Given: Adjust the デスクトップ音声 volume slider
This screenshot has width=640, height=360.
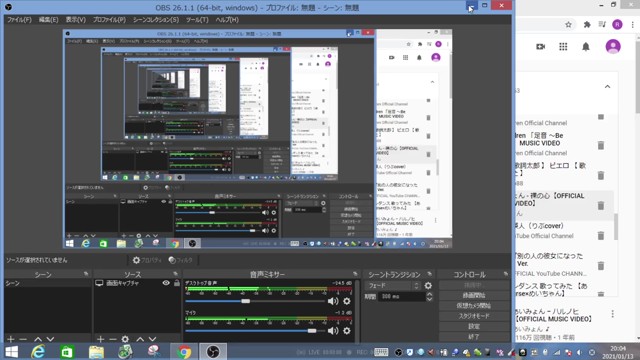Looking at the screenshot, I should coord(245,301).
